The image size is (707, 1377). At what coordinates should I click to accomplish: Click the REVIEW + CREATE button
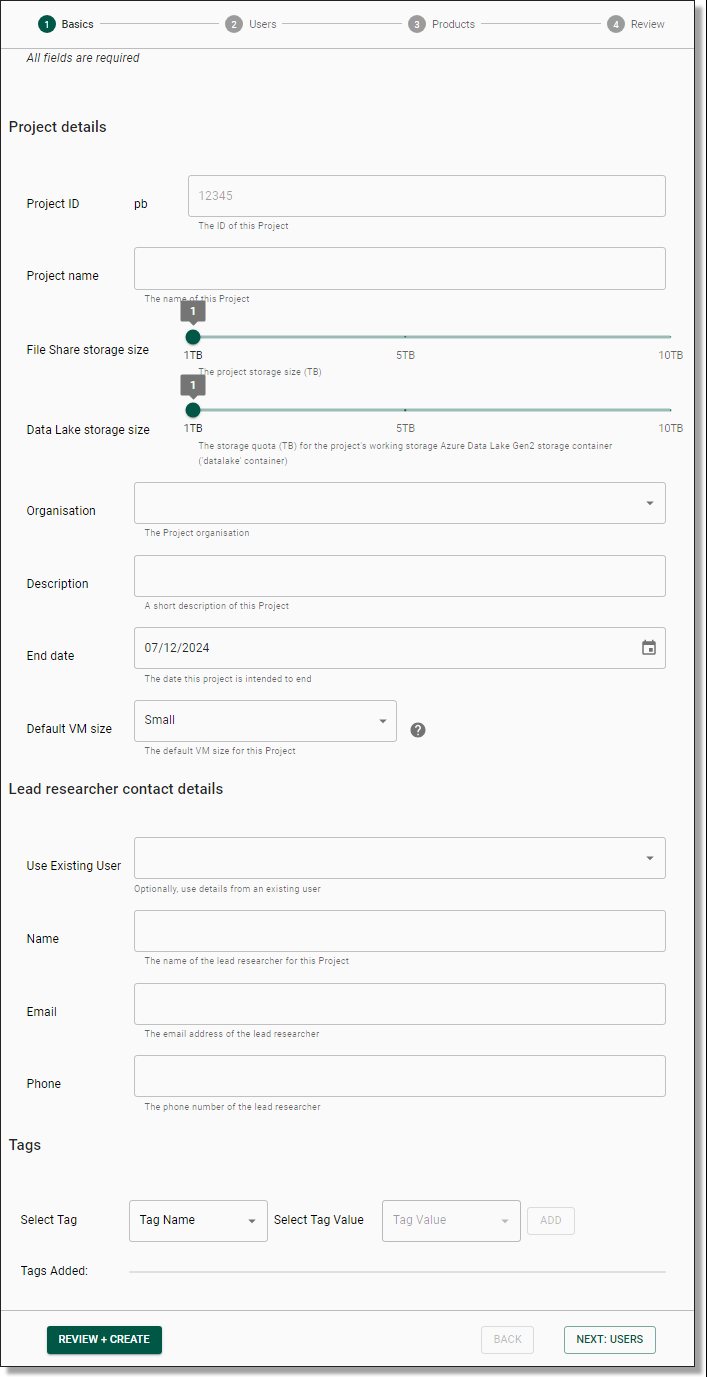[x=104, y=1339]
